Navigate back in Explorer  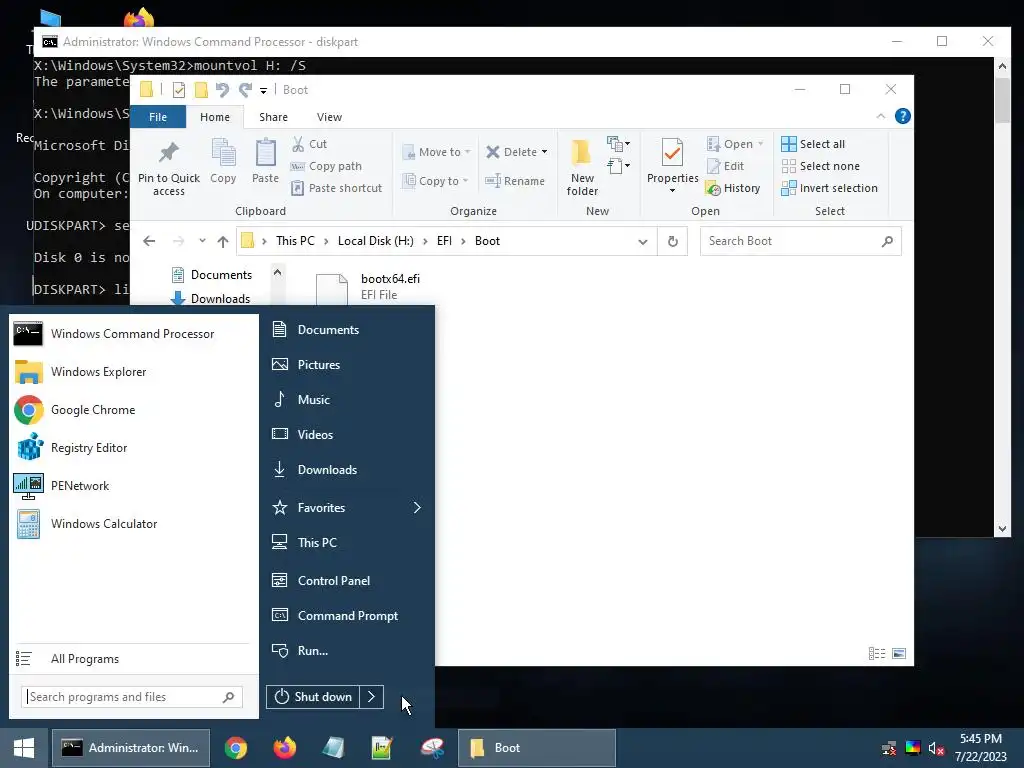pos(149,241)
